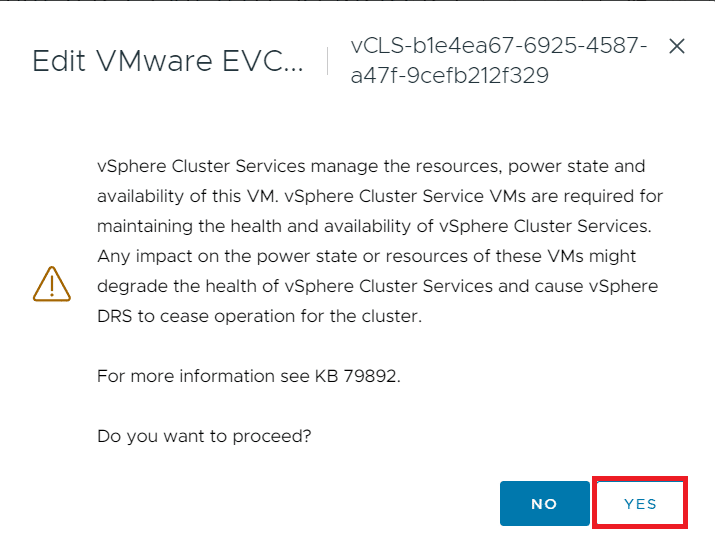
Task: Click the orange warning triangle icon
Action: pyautogui.click(x=52, y=284)
